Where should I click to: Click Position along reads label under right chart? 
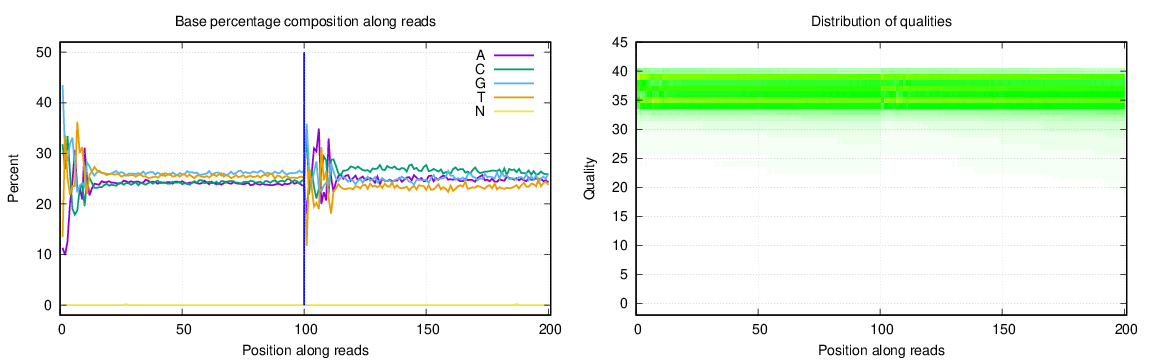[x=881, y=350]
